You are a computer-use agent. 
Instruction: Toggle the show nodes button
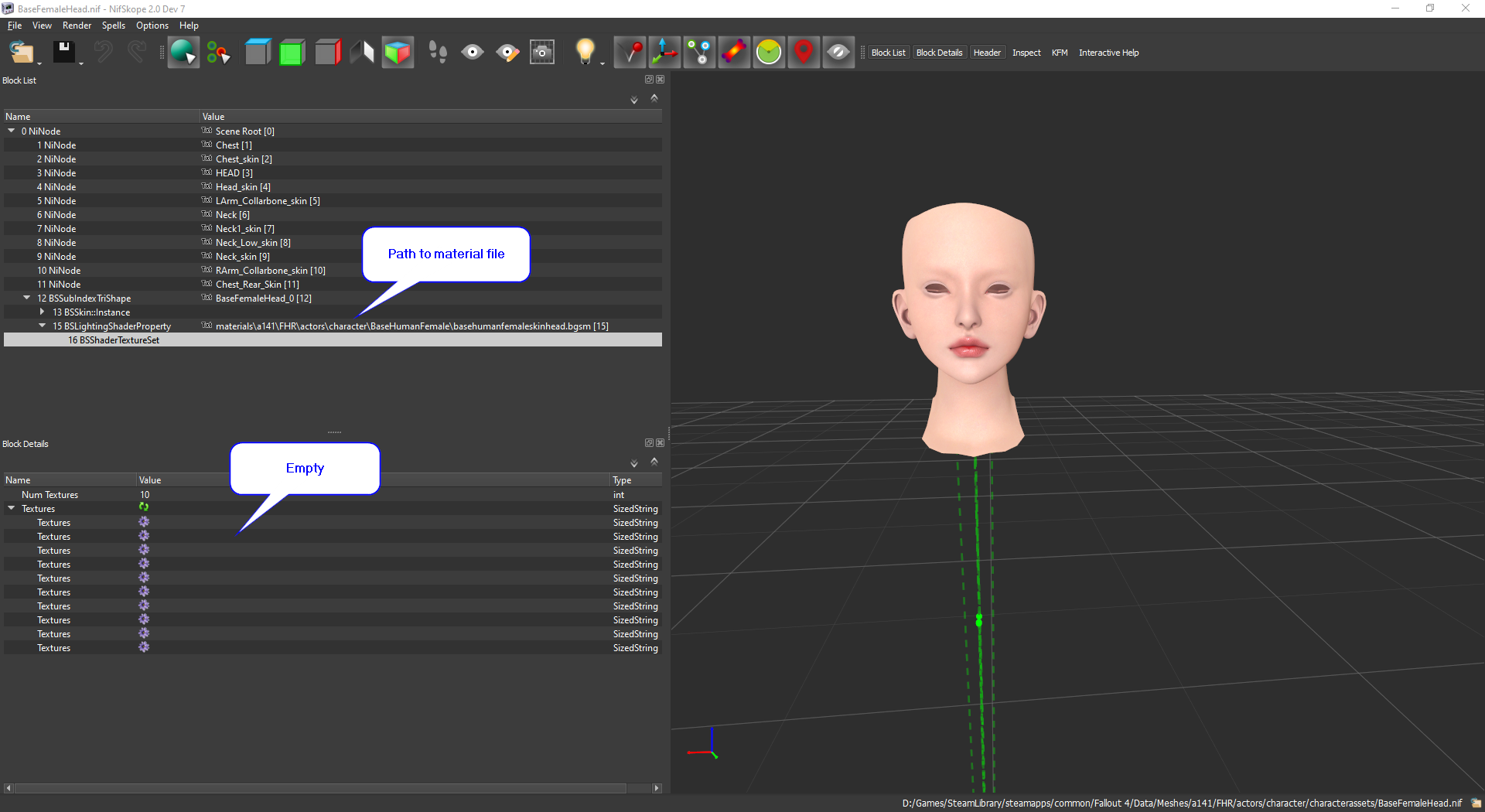[699, 53]
